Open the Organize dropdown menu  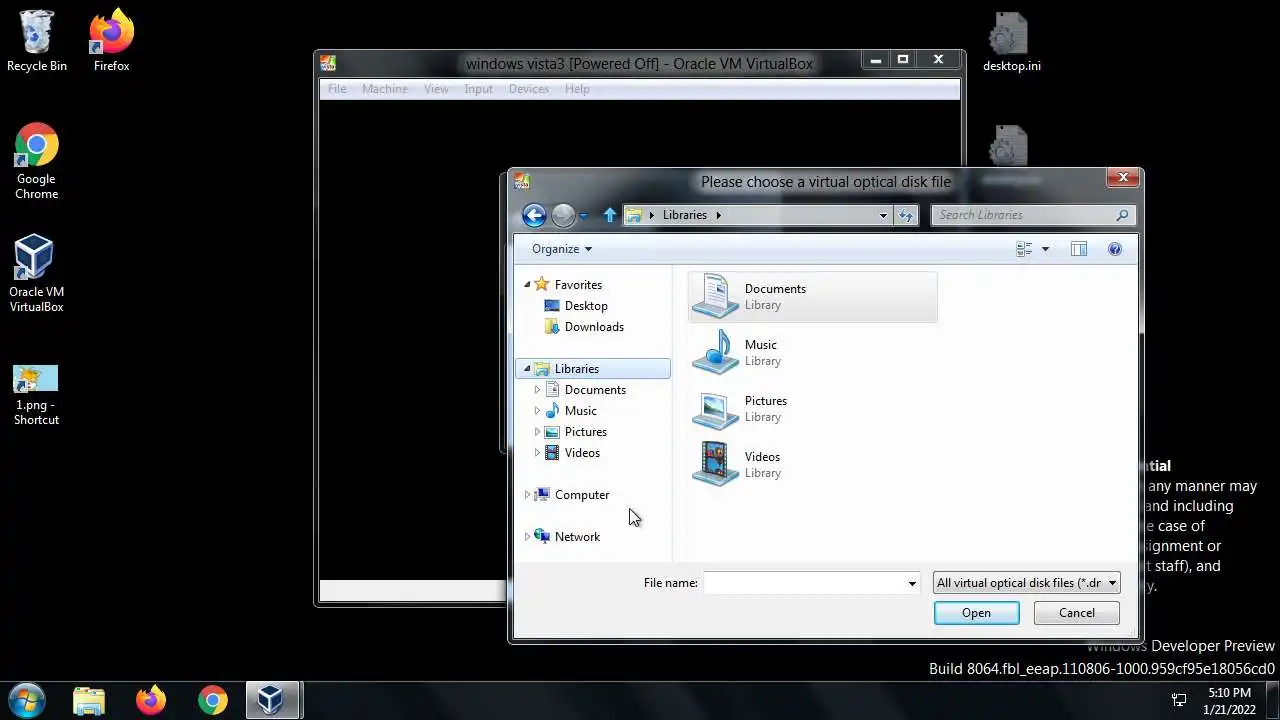(x=562, y=249)
